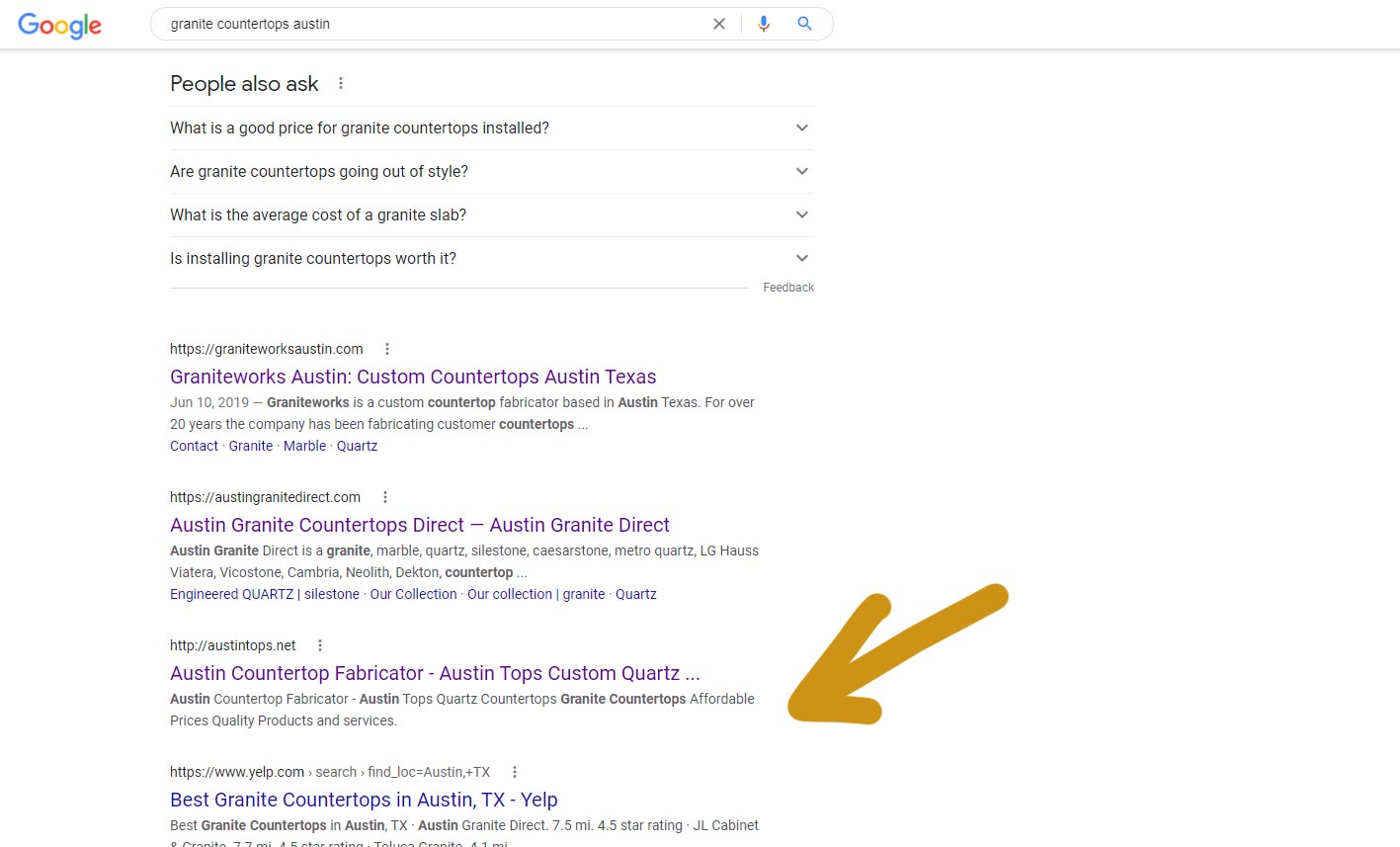This screenshot has width=1400, height=847.
Task: Click the 'People also ask' heading
Action: tap(244, 84)
